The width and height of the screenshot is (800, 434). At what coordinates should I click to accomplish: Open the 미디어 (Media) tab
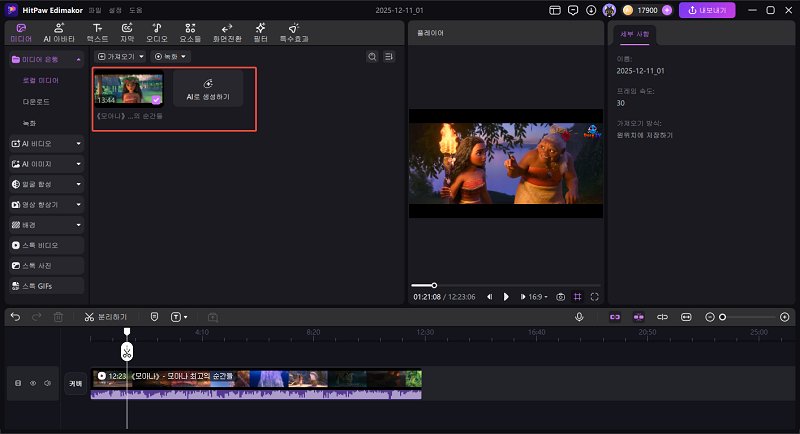click(x=21, y=33)
